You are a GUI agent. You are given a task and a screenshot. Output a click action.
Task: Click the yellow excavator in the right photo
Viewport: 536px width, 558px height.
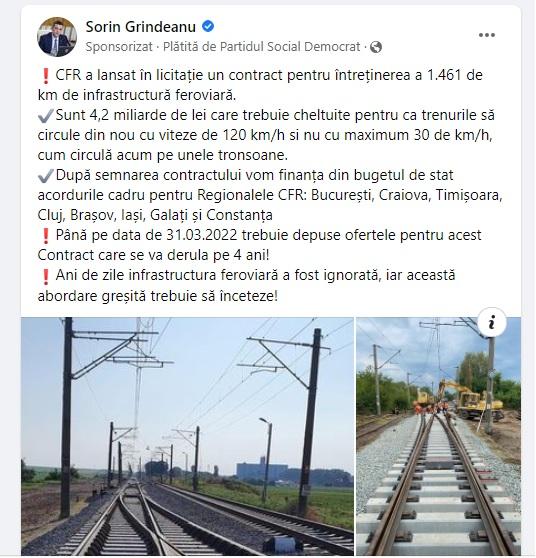[471, 399]
